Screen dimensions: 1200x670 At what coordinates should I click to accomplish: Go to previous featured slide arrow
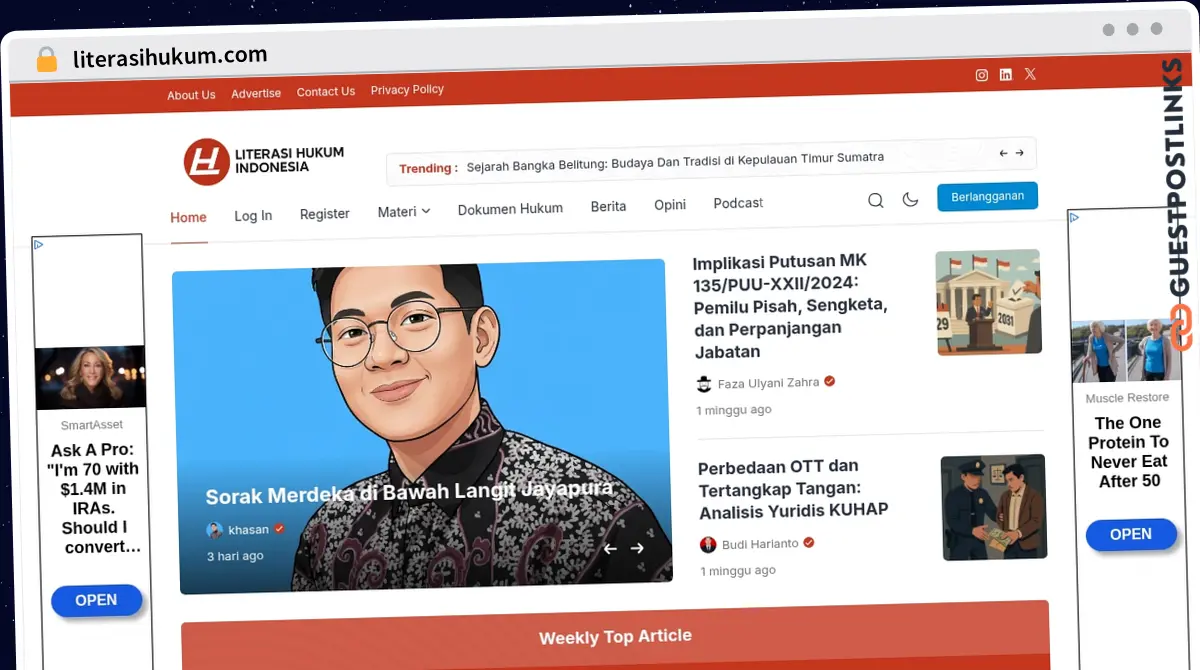point(610,548)
